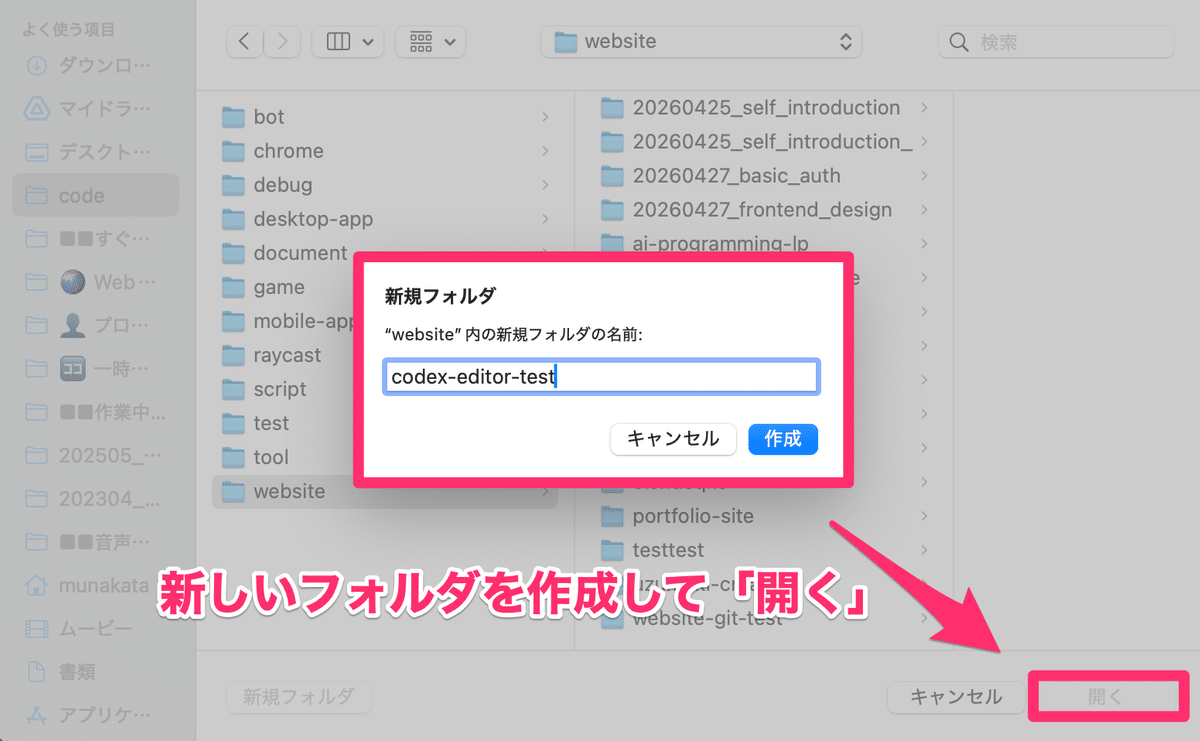This screenshot has width=1200, height=741.
Task: Select the testtest folder
Action: (766, 550)
